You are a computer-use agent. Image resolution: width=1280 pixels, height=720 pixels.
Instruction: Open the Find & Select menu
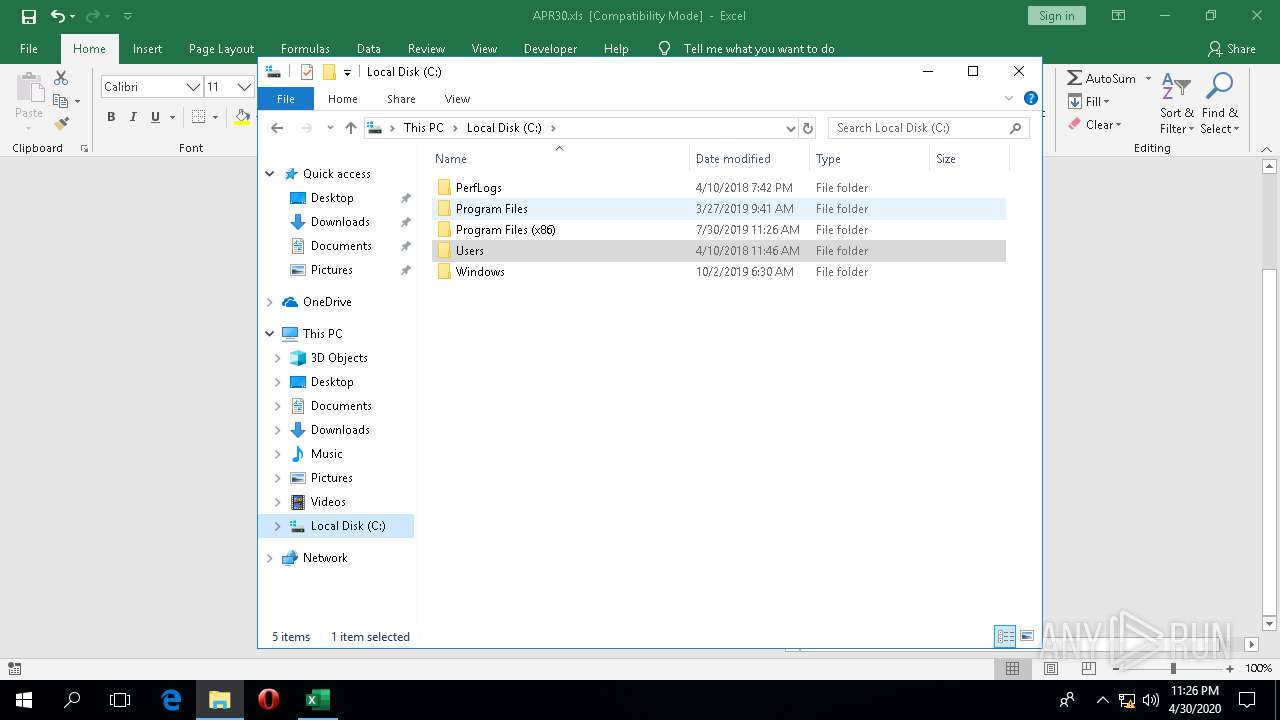1219,103
